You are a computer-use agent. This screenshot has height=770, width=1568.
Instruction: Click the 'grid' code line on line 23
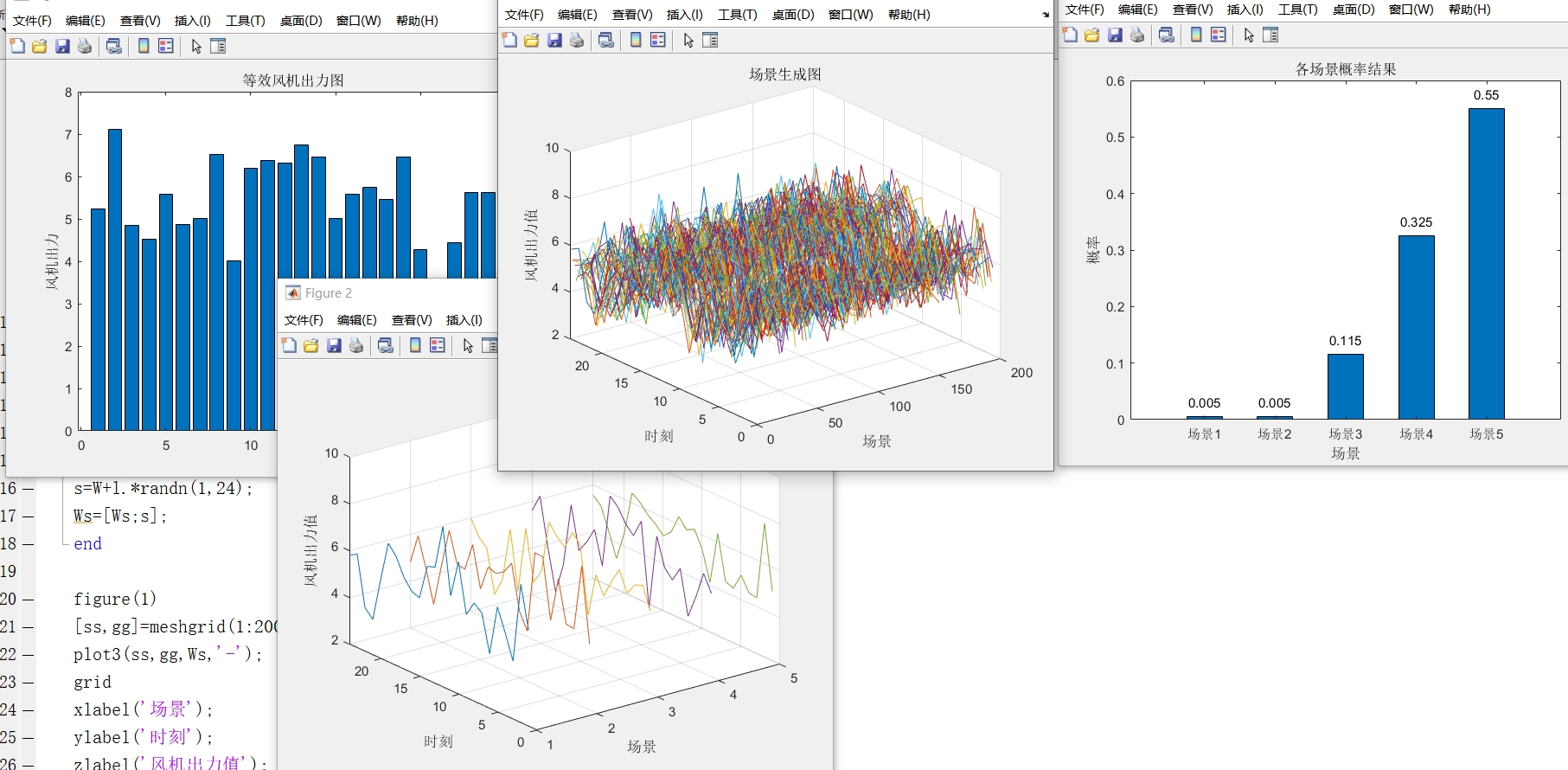pyautogui.click(x=93, y=682)
